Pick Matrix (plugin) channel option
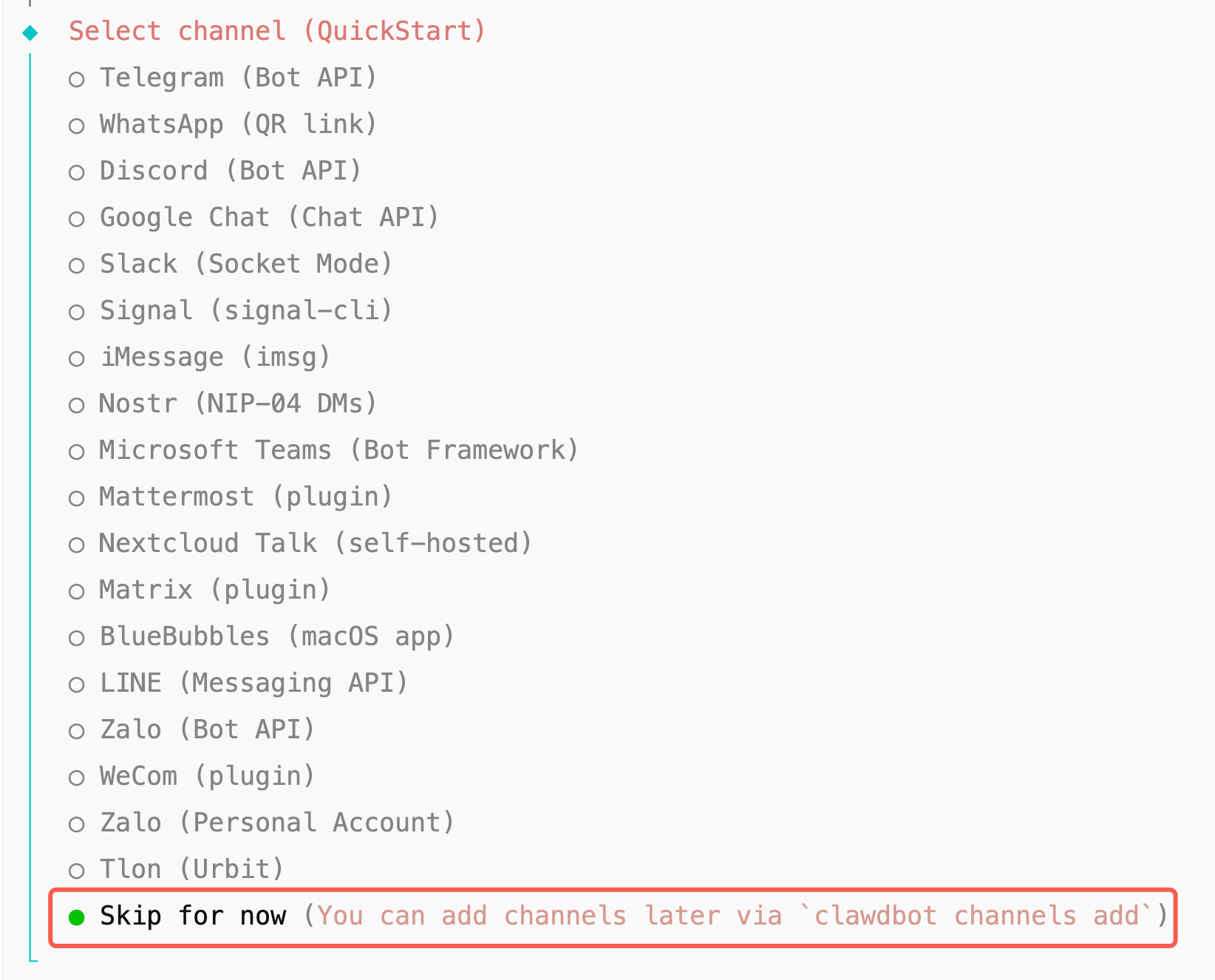This screenshot has height=980, width=1215. pyautogui.click(x=77, y=591)
